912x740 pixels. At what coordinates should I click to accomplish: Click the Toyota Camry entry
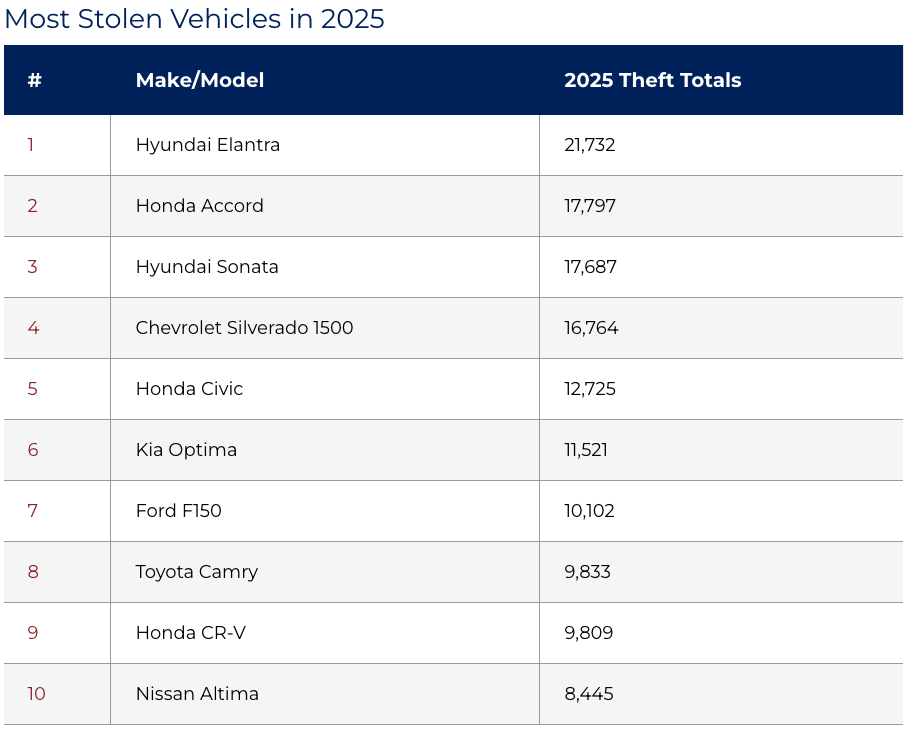tap(197, 572)
